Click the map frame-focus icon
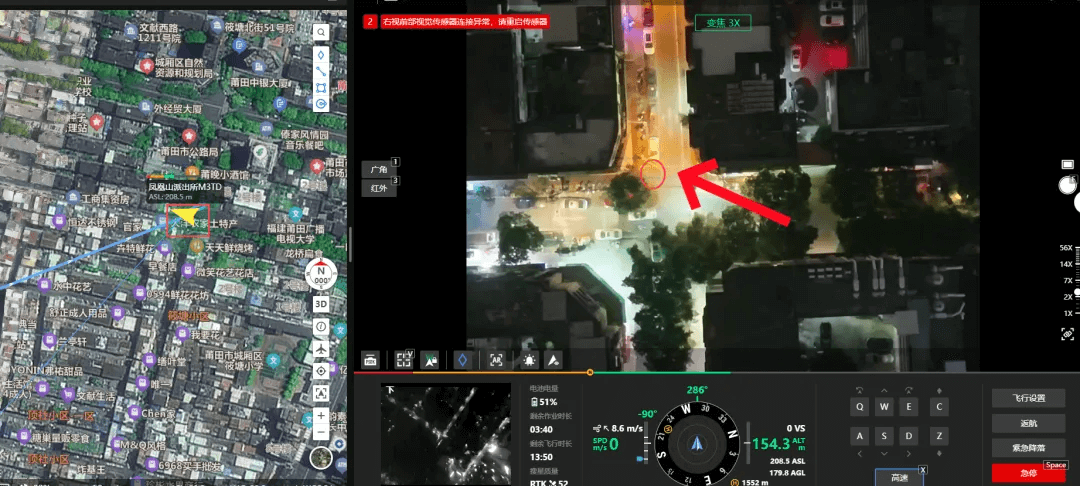The width and height of the screenshot is (1080, 486). click(x=321, y=393)
